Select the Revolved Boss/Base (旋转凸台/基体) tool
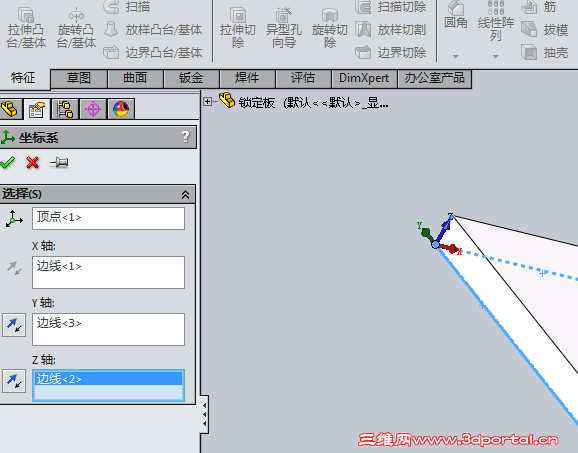The height and width of the screenshot is (453, 578). pyautogui.click(x=76, y=28)
